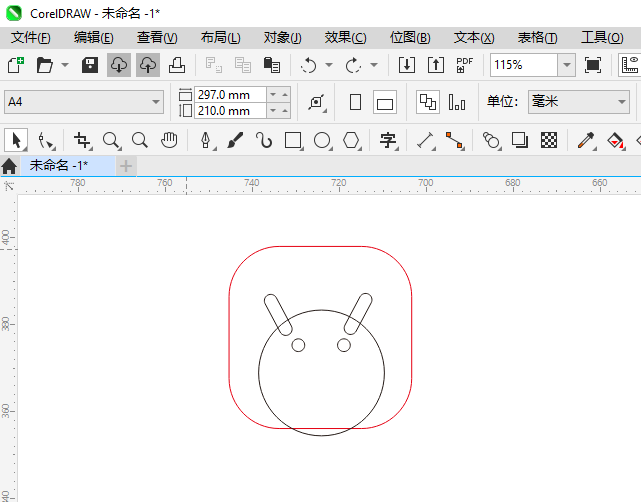Image resolution: width=641 pixels, height=502 pixels.
Task: Select the Blend effects tool
Action: (491, 141)
